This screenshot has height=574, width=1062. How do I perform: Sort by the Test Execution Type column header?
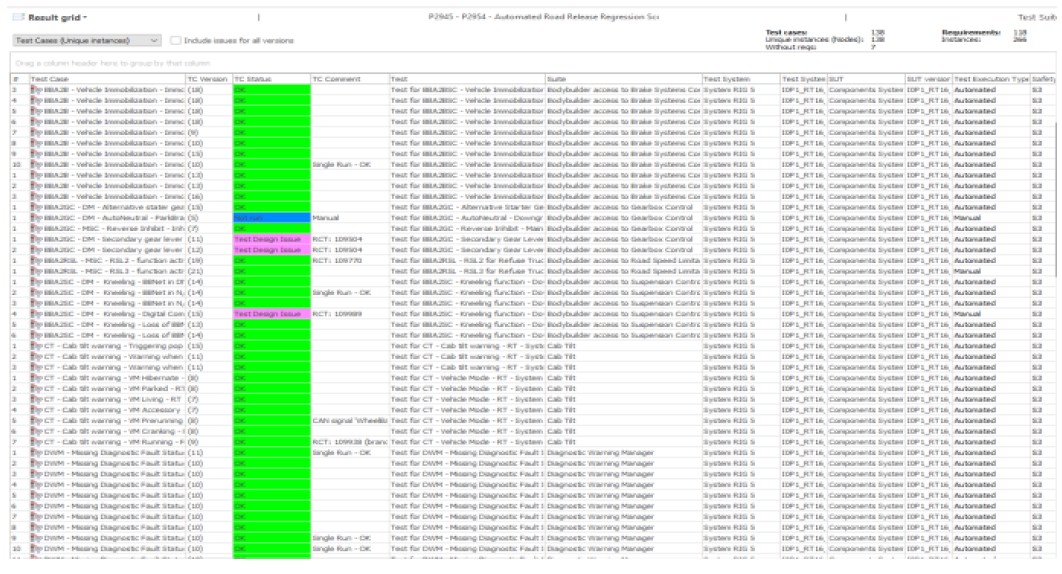(x=991, y=79)
